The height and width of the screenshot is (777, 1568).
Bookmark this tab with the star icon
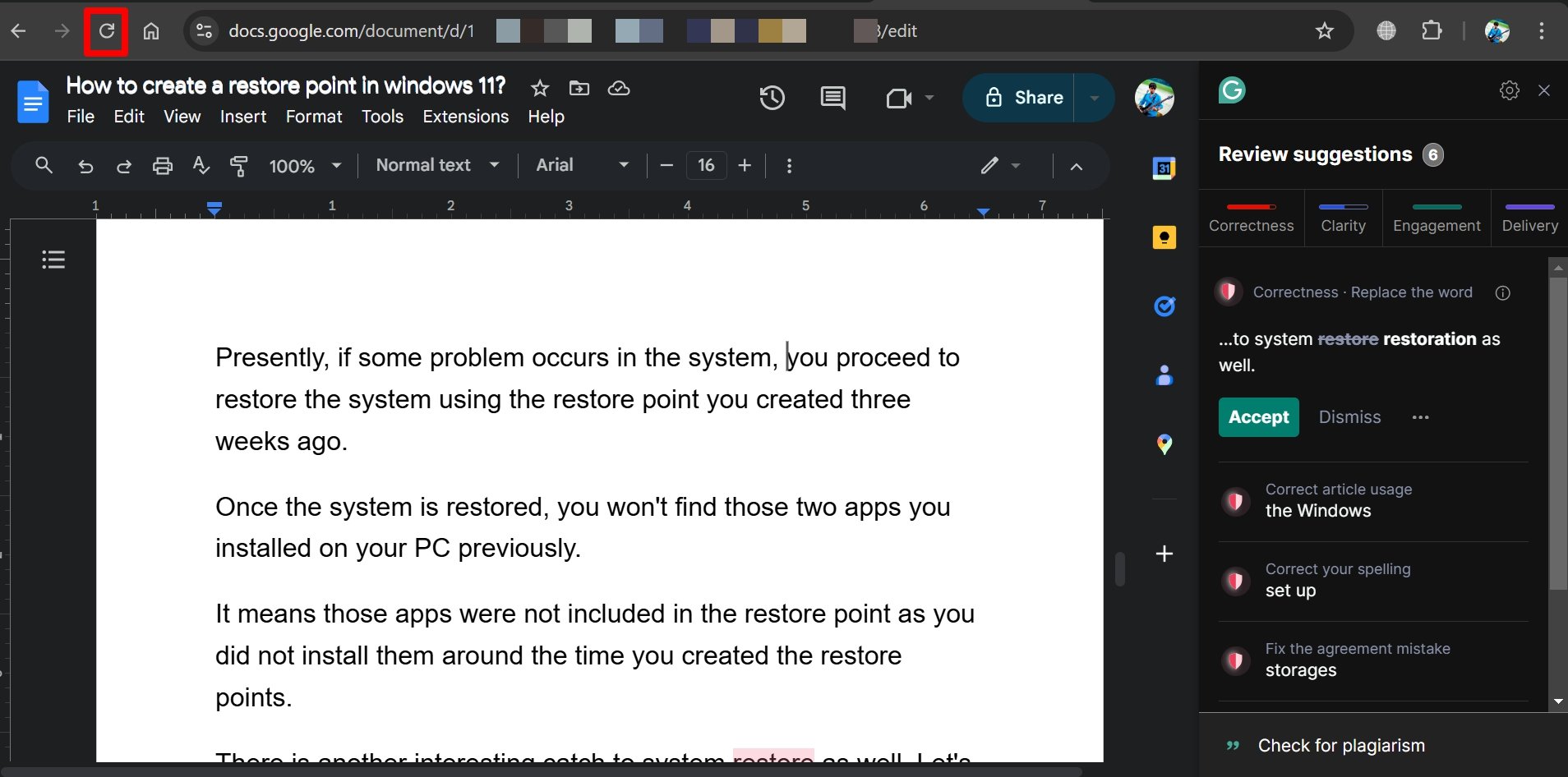1324,31
